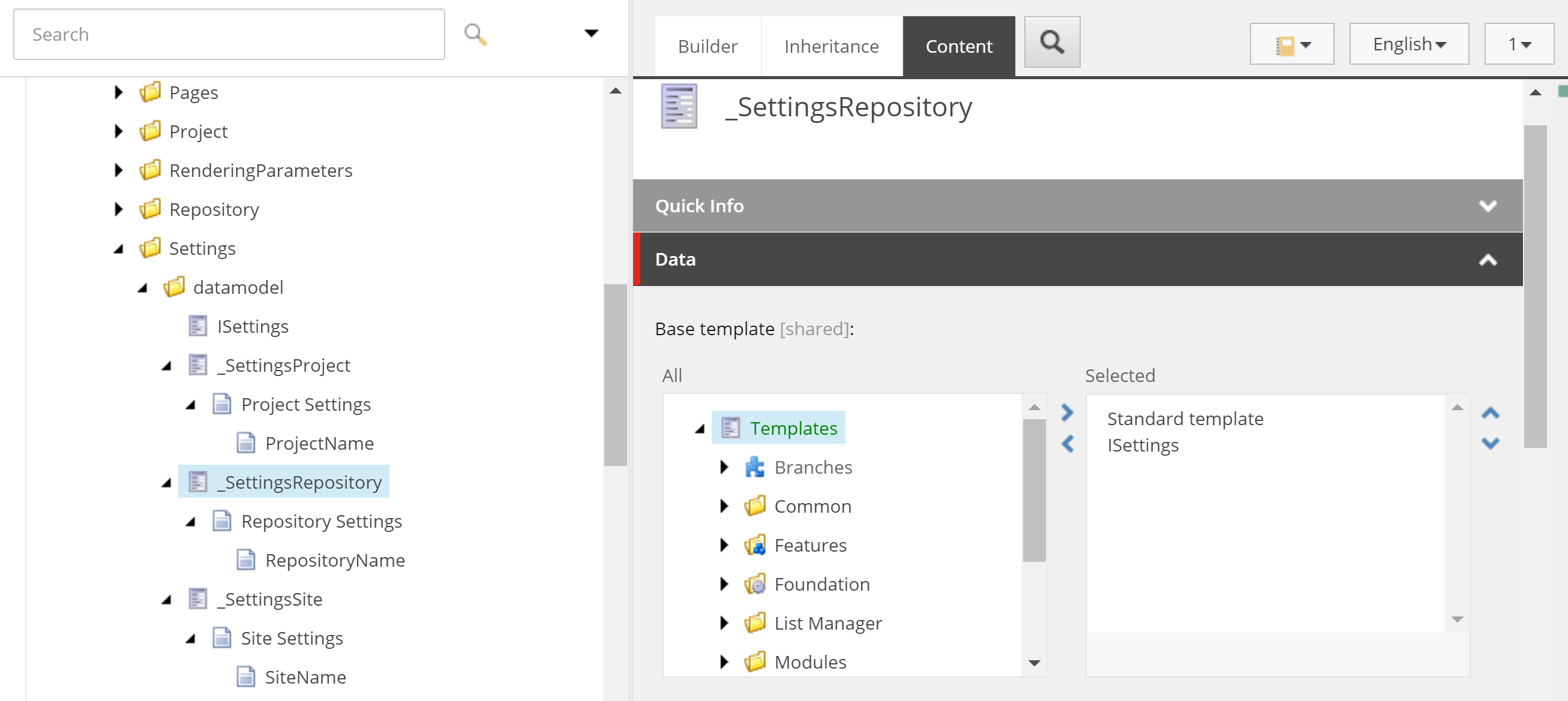The image size is (1568, 701).
Task: Click the search magnifier beside Content tab
Action: [x=1052, y=43]
